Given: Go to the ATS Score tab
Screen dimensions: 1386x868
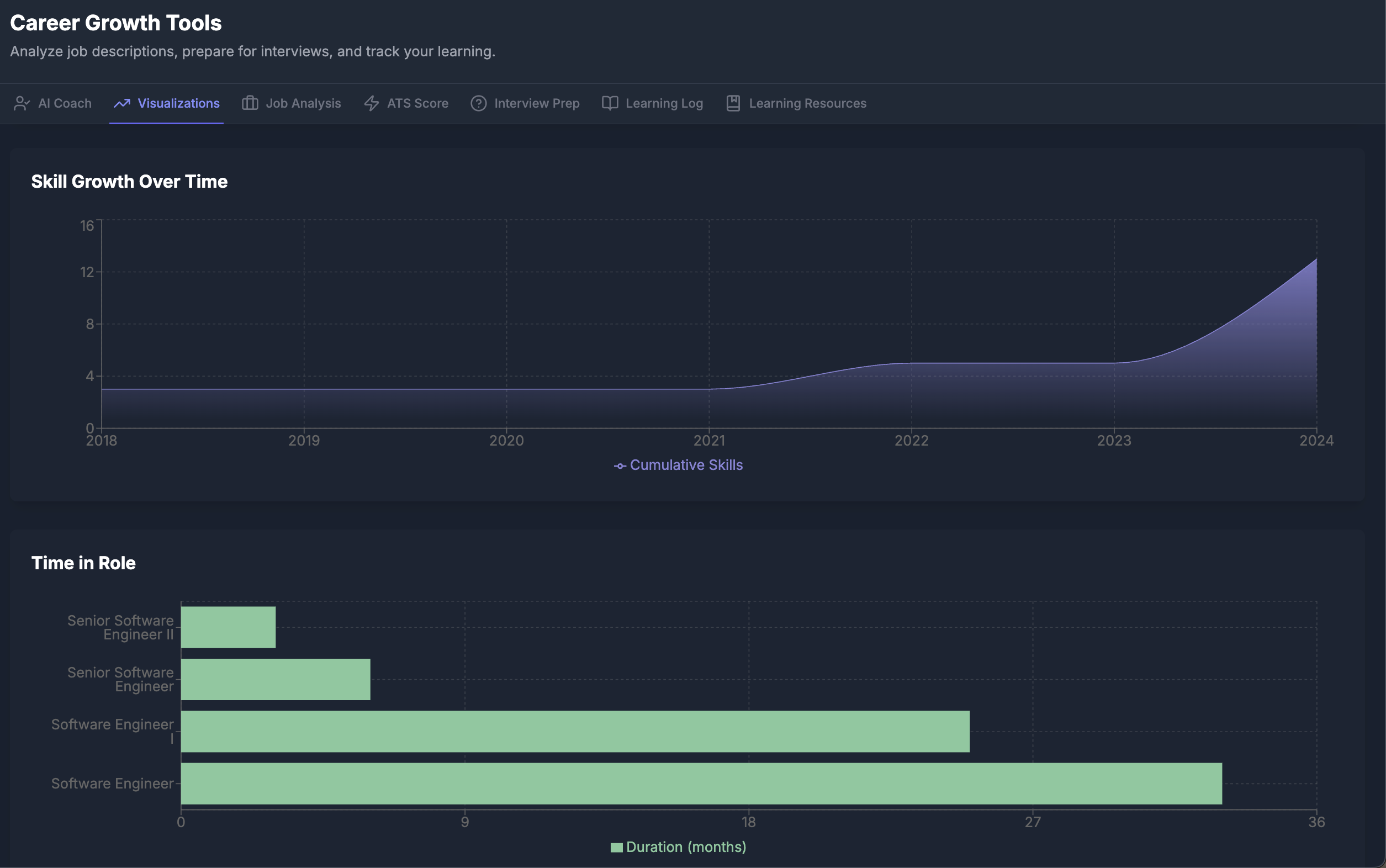Looking at the screenshot, I should click(417, 103).
